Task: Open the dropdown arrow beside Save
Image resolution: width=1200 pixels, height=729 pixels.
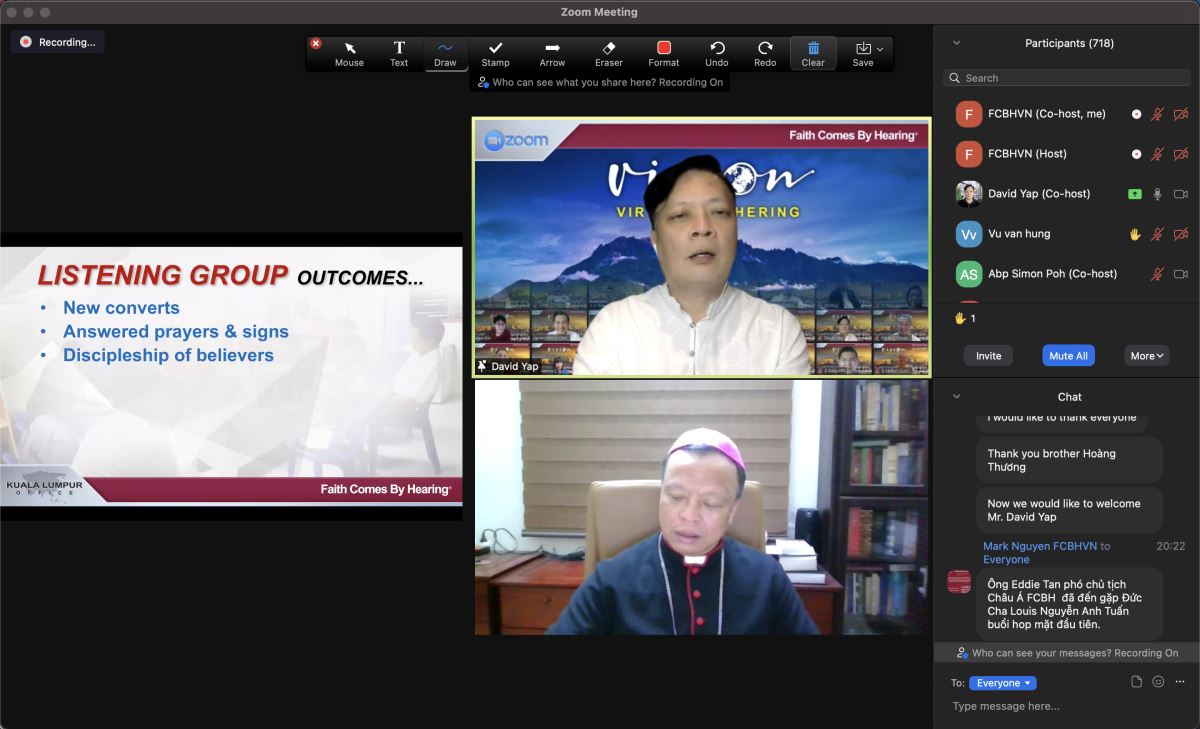Action: point(880,48)
